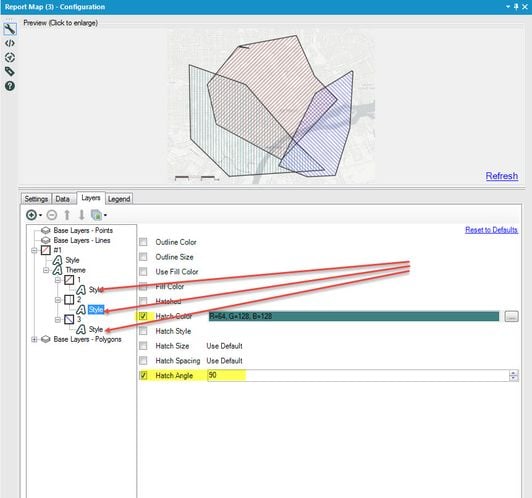The width and height of the screenshot is (532, 498).
Task: Open the panel title bar dropdown arrow
Action: pos(508,7)
